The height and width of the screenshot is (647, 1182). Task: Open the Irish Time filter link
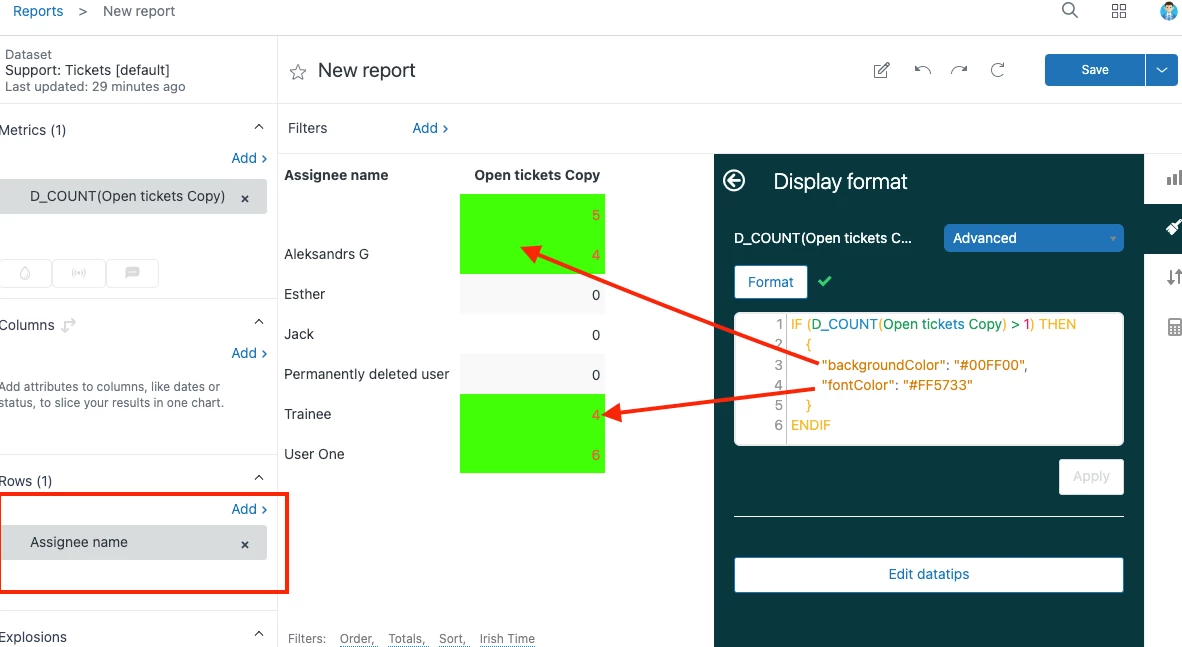[507, 639]
